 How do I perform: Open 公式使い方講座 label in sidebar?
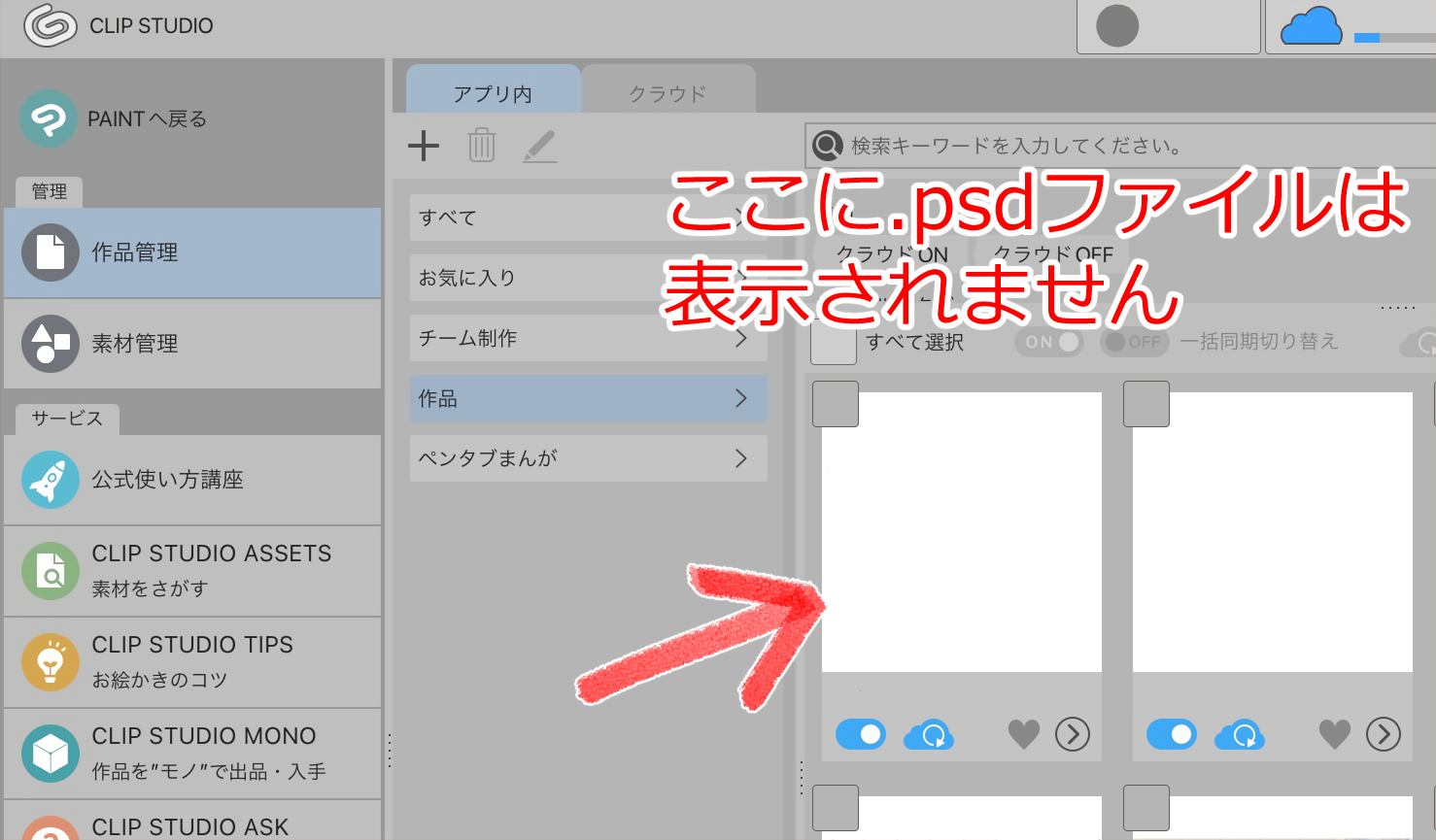pyautogui.click(x=168, y=480)
